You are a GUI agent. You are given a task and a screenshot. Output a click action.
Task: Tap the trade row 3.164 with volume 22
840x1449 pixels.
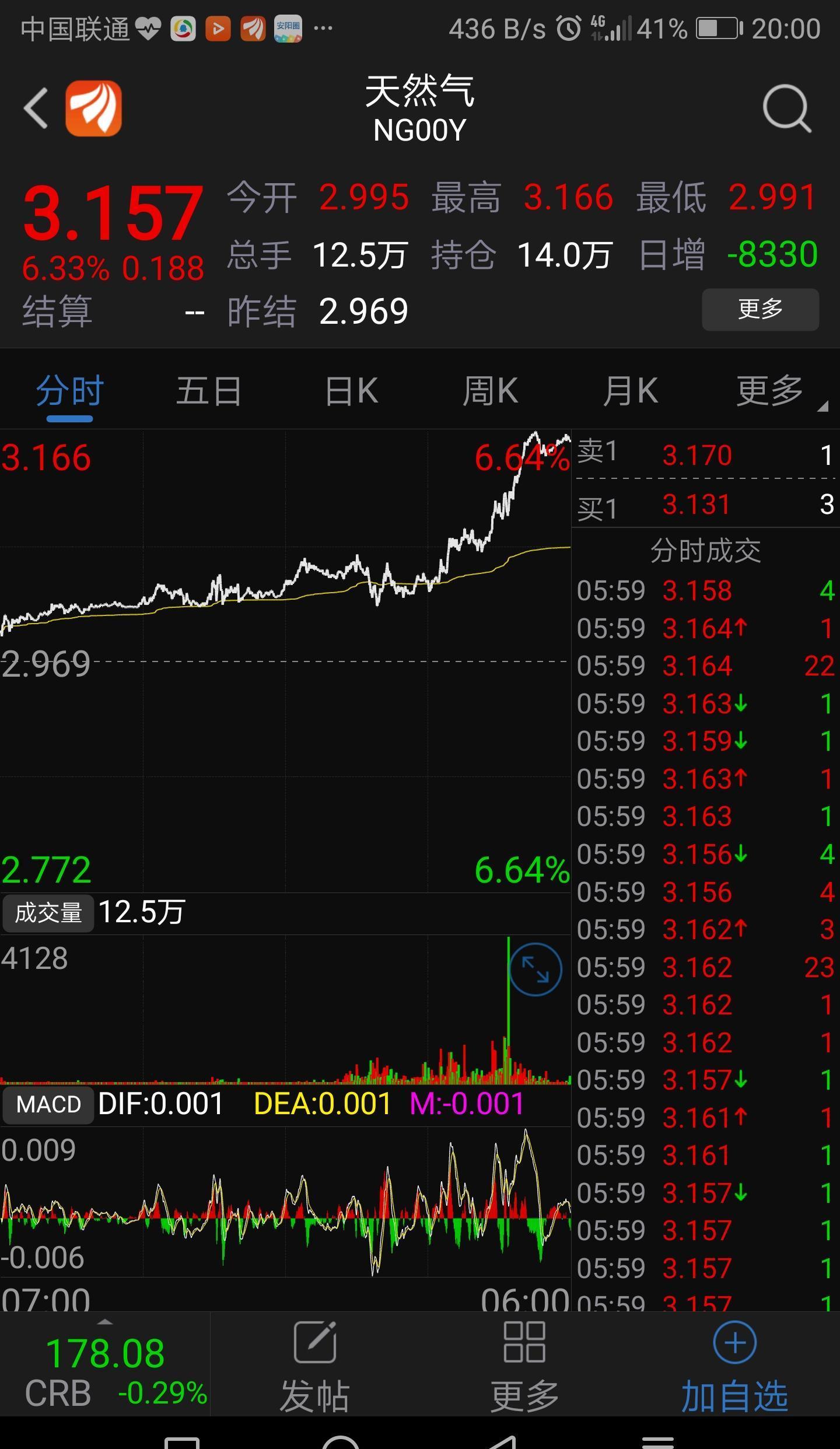[x=706, y=666]
